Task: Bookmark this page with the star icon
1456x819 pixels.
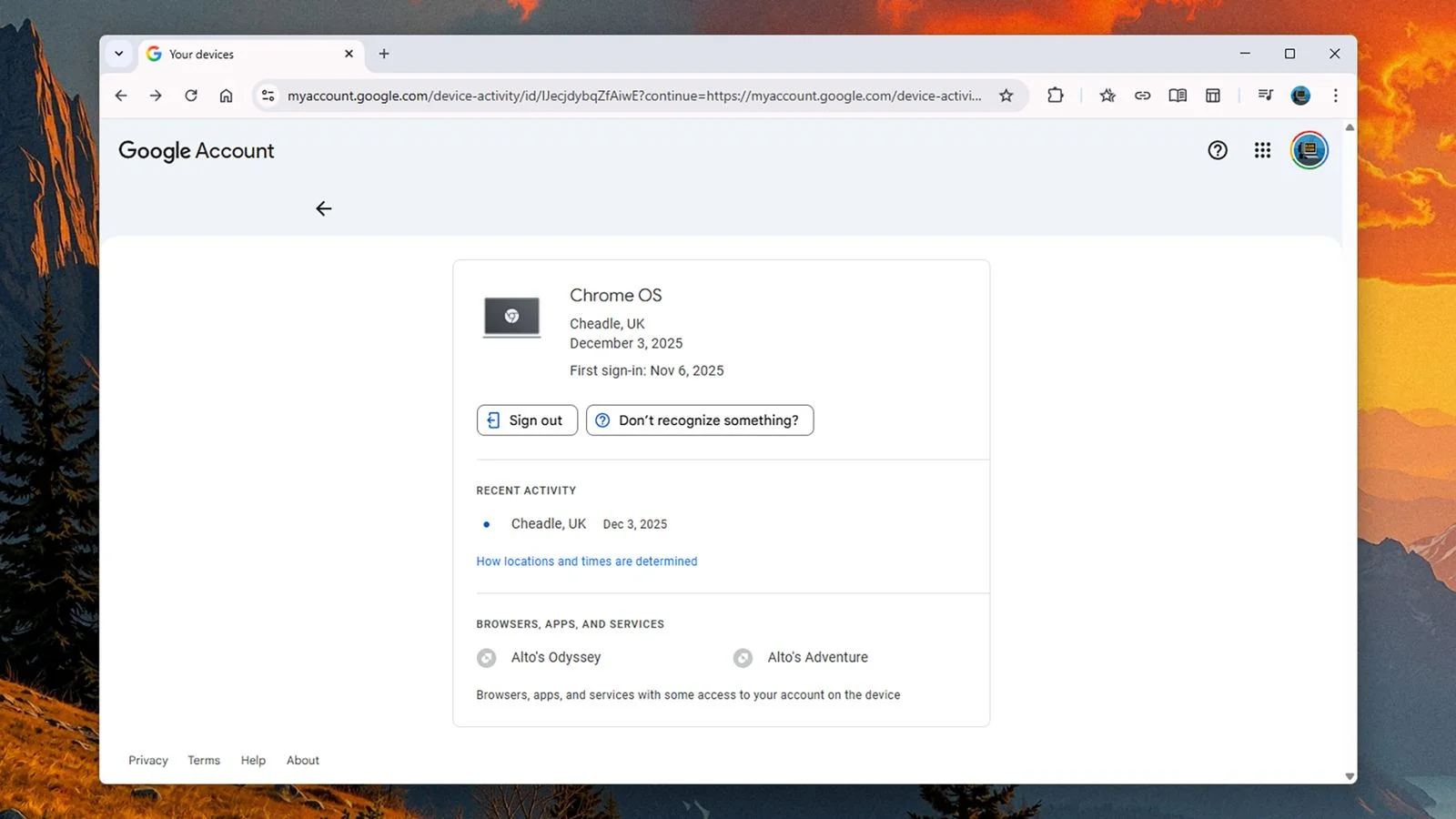Action: click(x=1006, y=96)
